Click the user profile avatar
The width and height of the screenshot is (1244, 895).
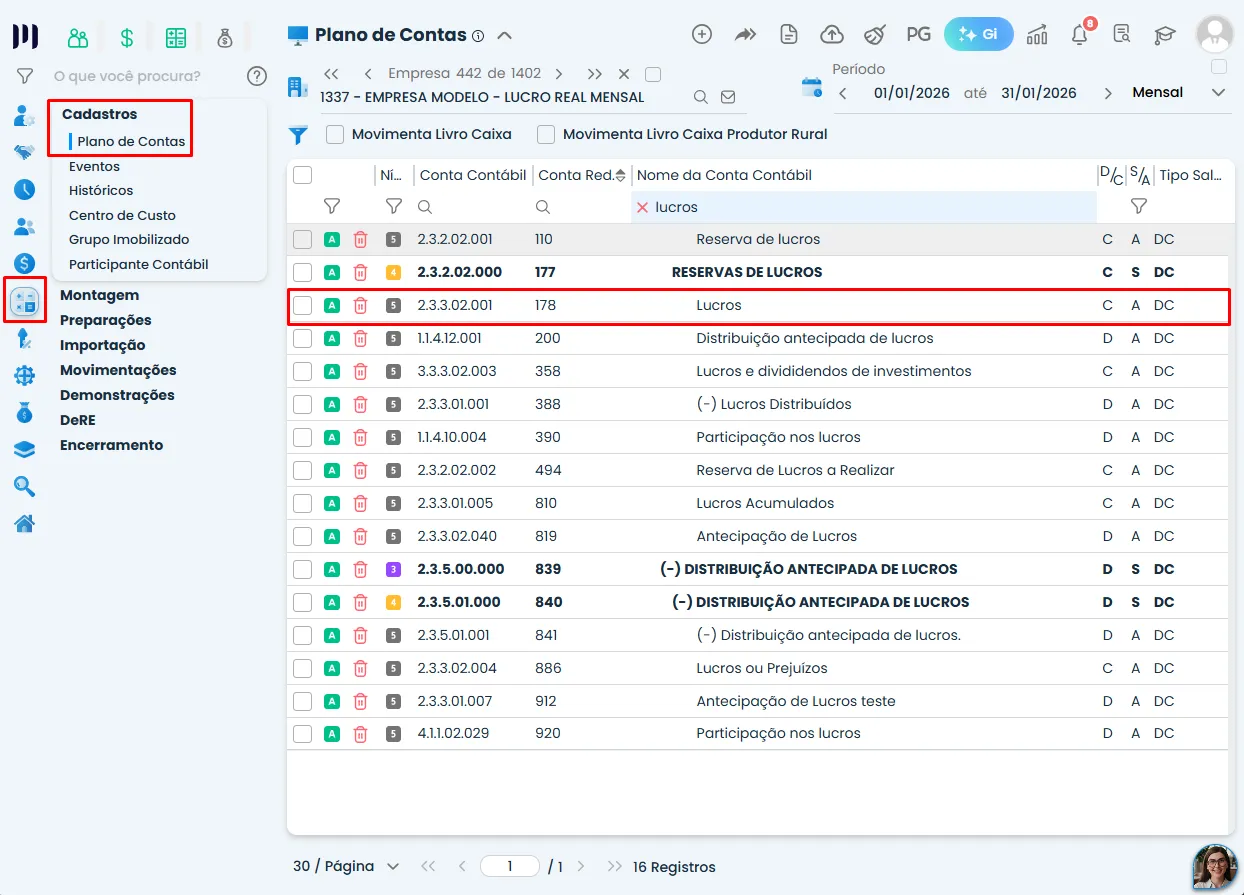click(x=1214, y=34)
